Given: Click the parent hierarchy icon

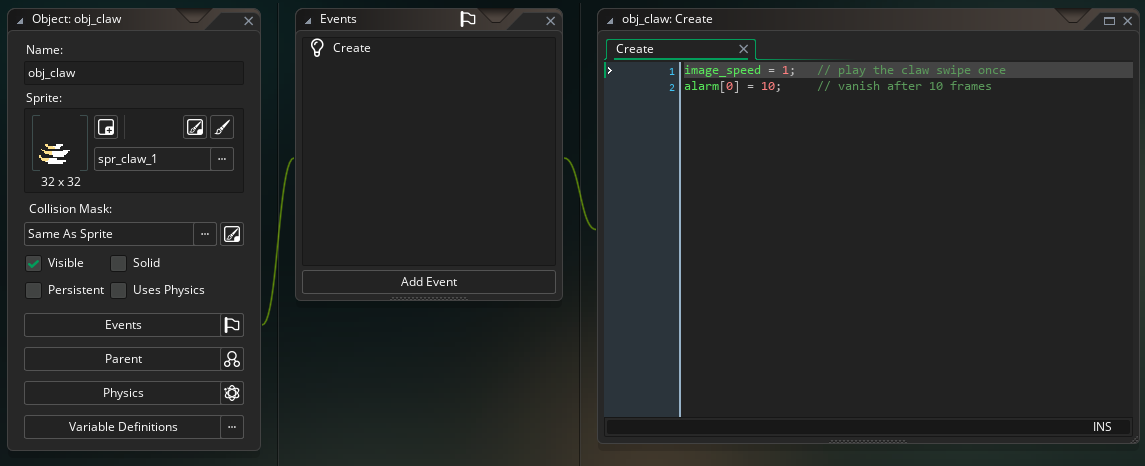Looking at the screenshot, I should pyautogui.click(x=232, y=359).
